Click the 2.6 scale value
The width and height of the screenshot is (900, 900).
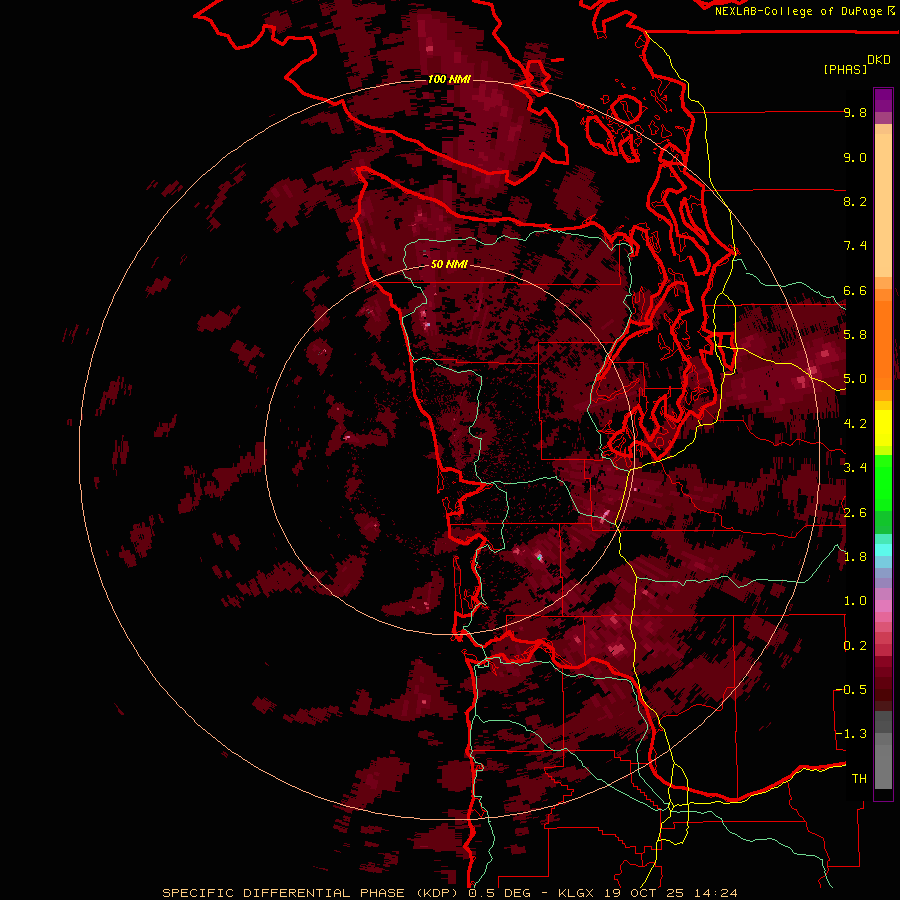(855, 513)
